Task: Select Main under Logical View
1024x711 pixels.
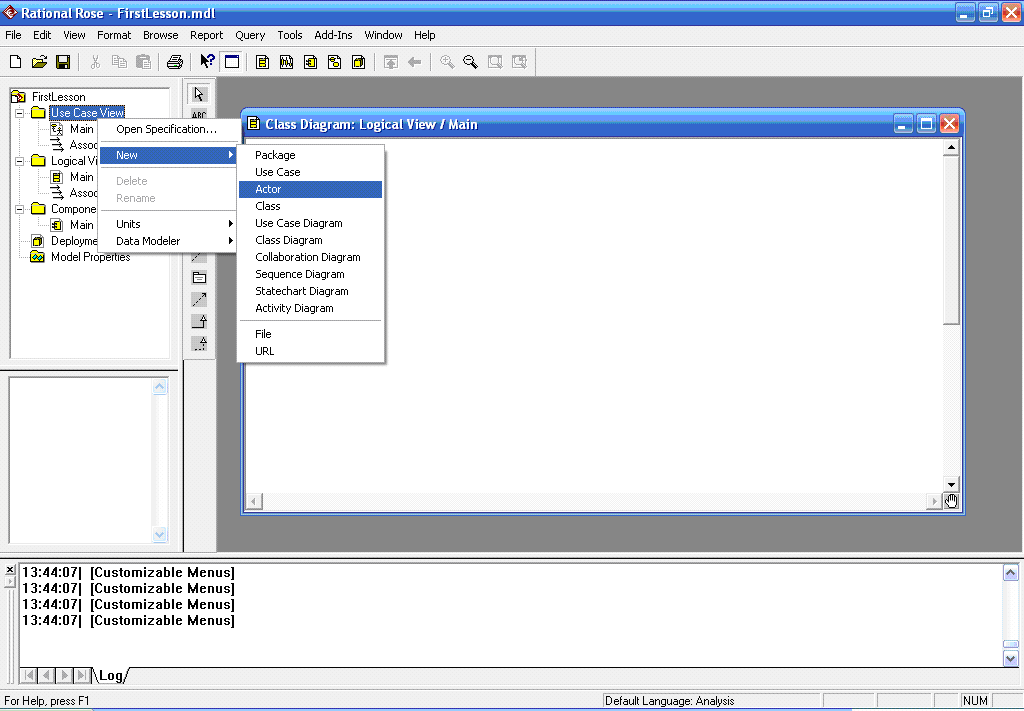Action: (x=82, y=177)
